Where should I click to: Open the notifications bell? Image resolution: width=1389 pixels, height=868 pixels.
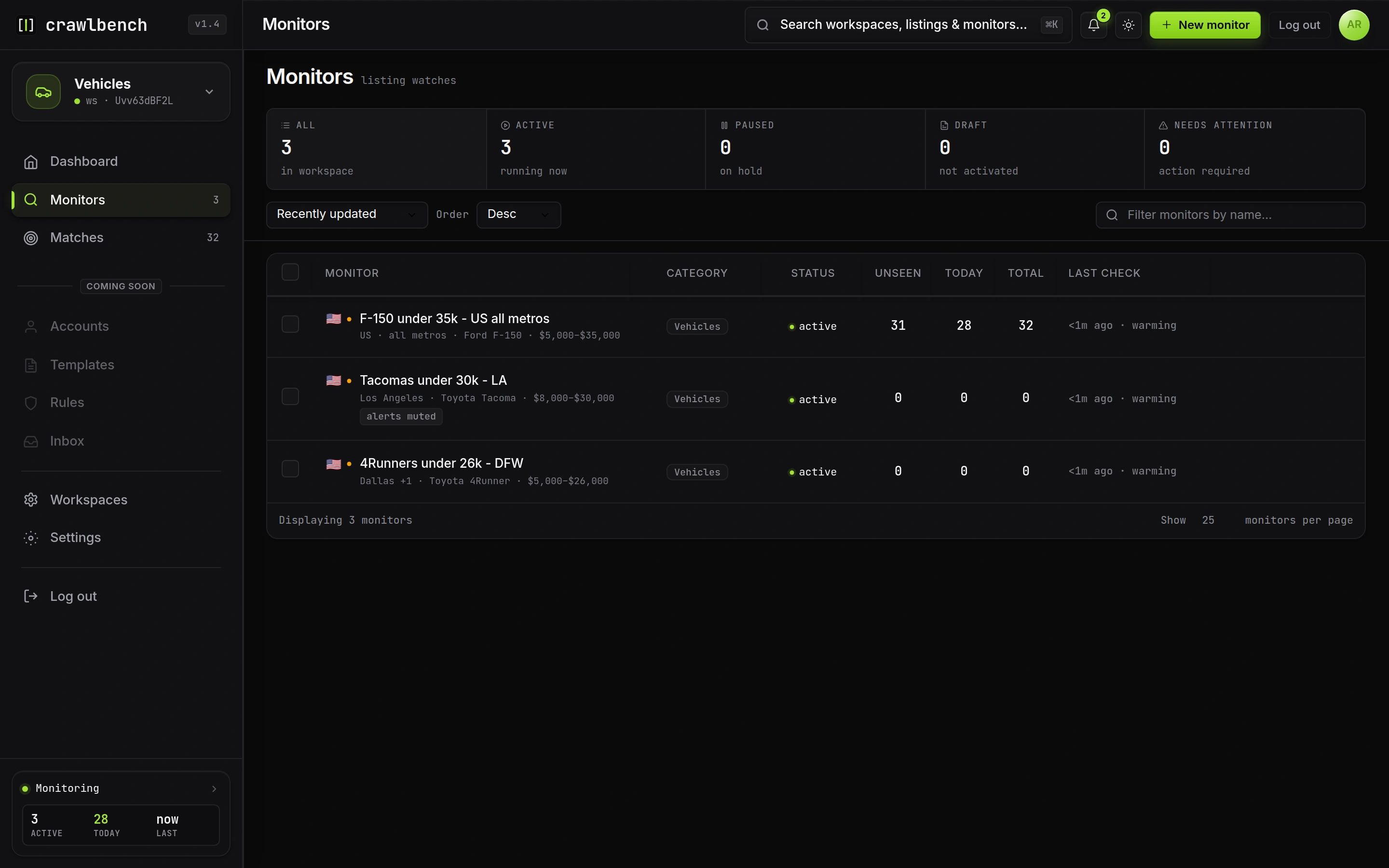click(x=1093, y=25)
